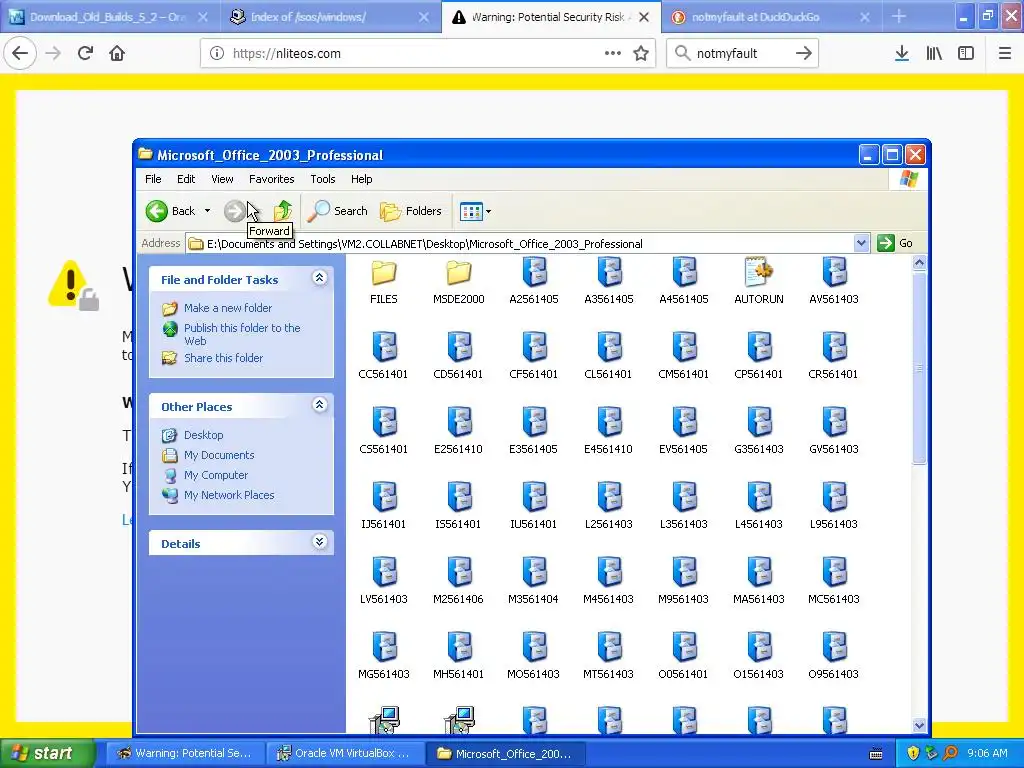Expand the Address bar dropdown
This screenshot has width=1024, height=768.
point(861,244)
